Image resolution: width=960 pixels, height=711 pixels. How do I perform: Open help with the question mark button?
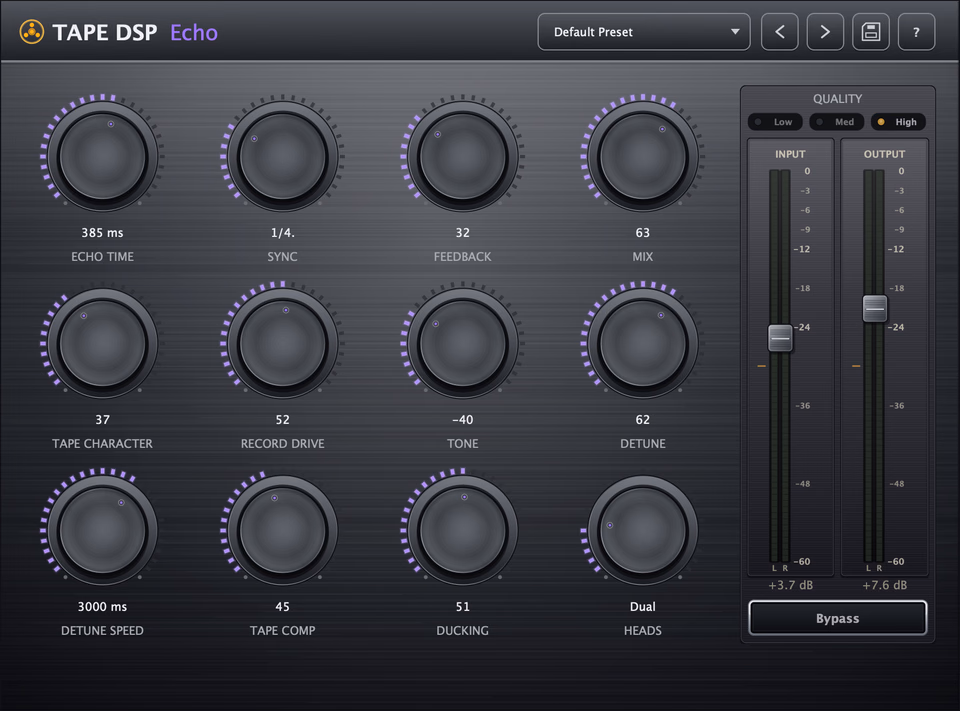[x=917, y=32]
